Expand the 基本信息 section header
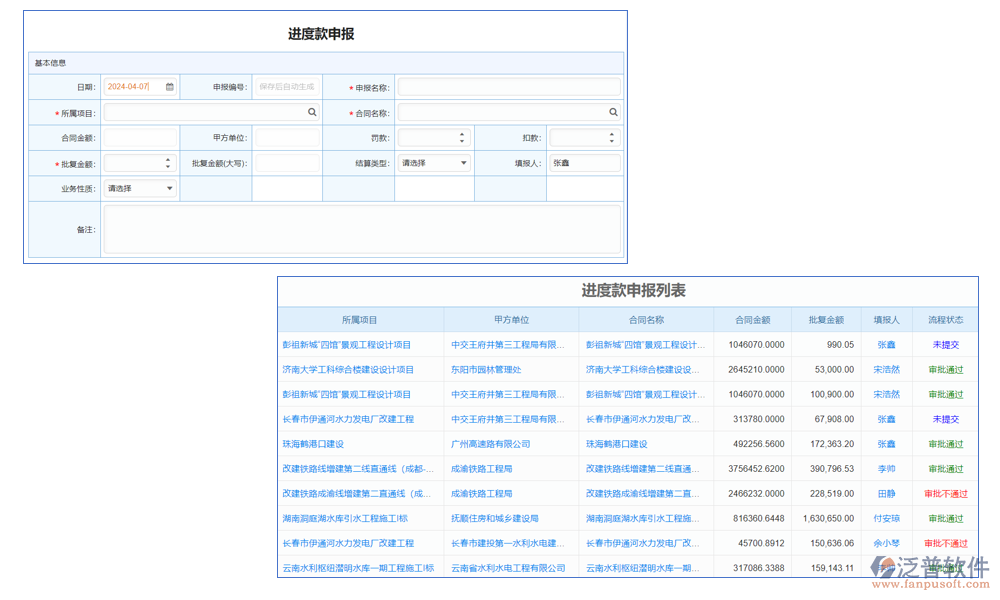The height and width of the screenshot is (600, 1000). (x=52, y=62)
